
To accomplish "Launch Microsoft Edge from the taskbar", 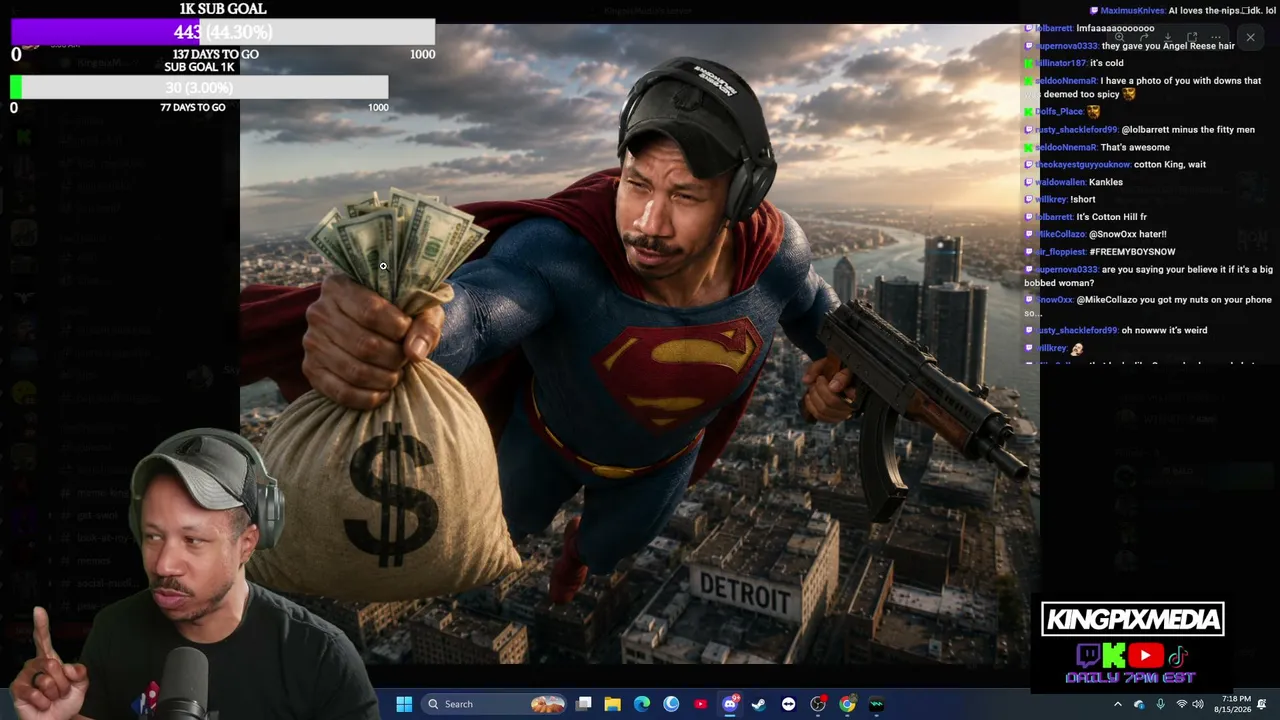I will 642,704.
